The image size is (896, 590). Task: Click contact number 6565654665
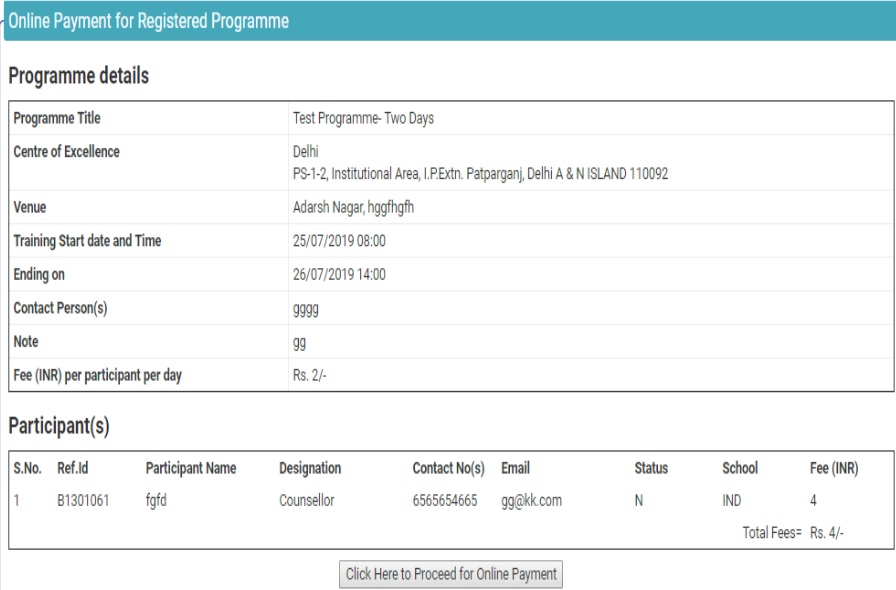tap(445, 501)
